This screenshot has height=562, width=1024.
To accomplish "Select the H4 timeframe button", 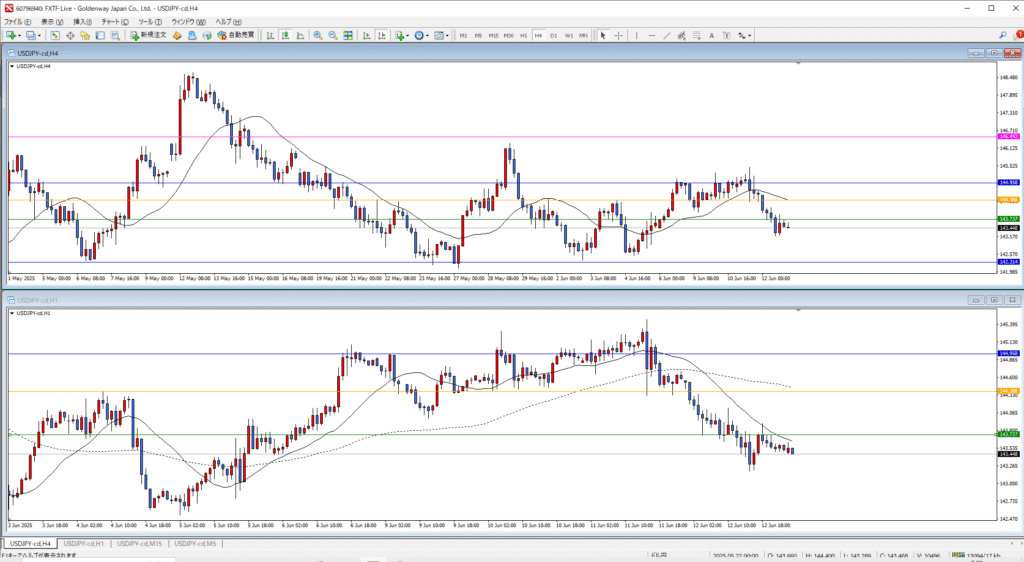I will [538, 35].
